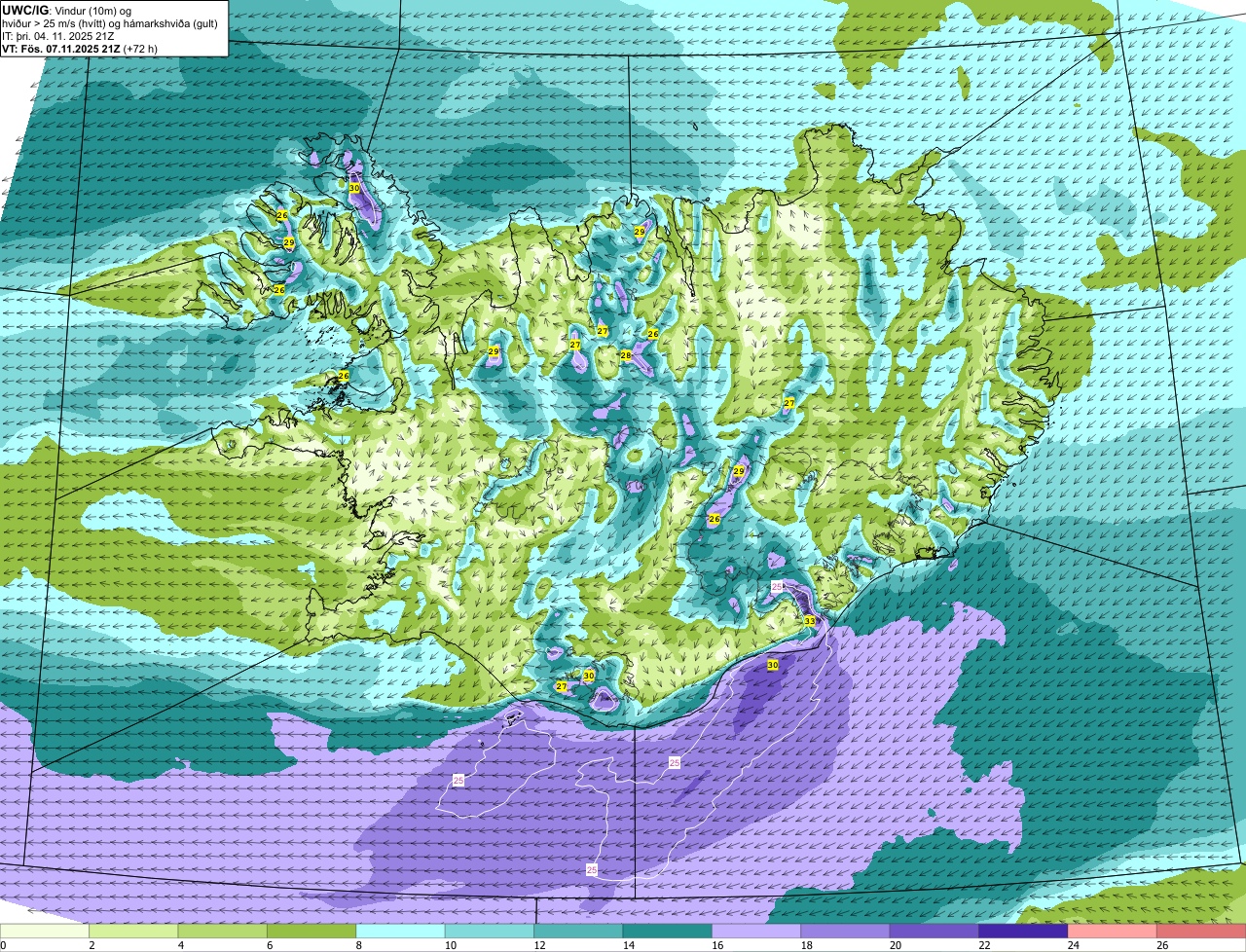Select the 22–24 m/s dark indigo swatch
The height and width of the screenshot is (952, 1246).
click(1024, 931)
